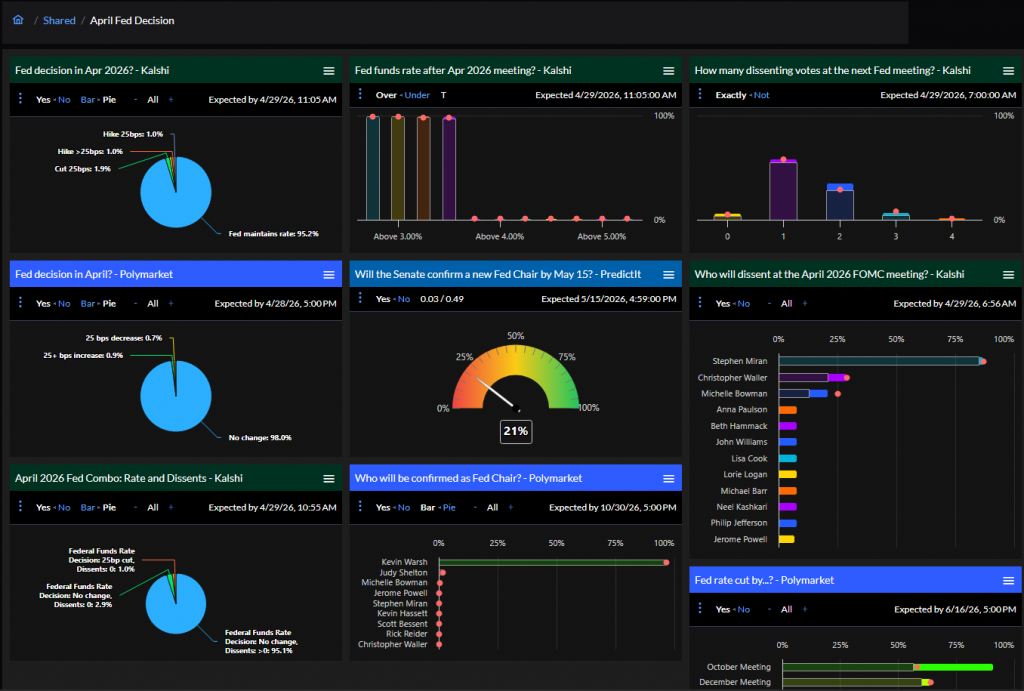Open hamburger menu on Senate confirm PredictIt panel
The height and width of the screenshot is (691, 1024).
coord(669,275)
